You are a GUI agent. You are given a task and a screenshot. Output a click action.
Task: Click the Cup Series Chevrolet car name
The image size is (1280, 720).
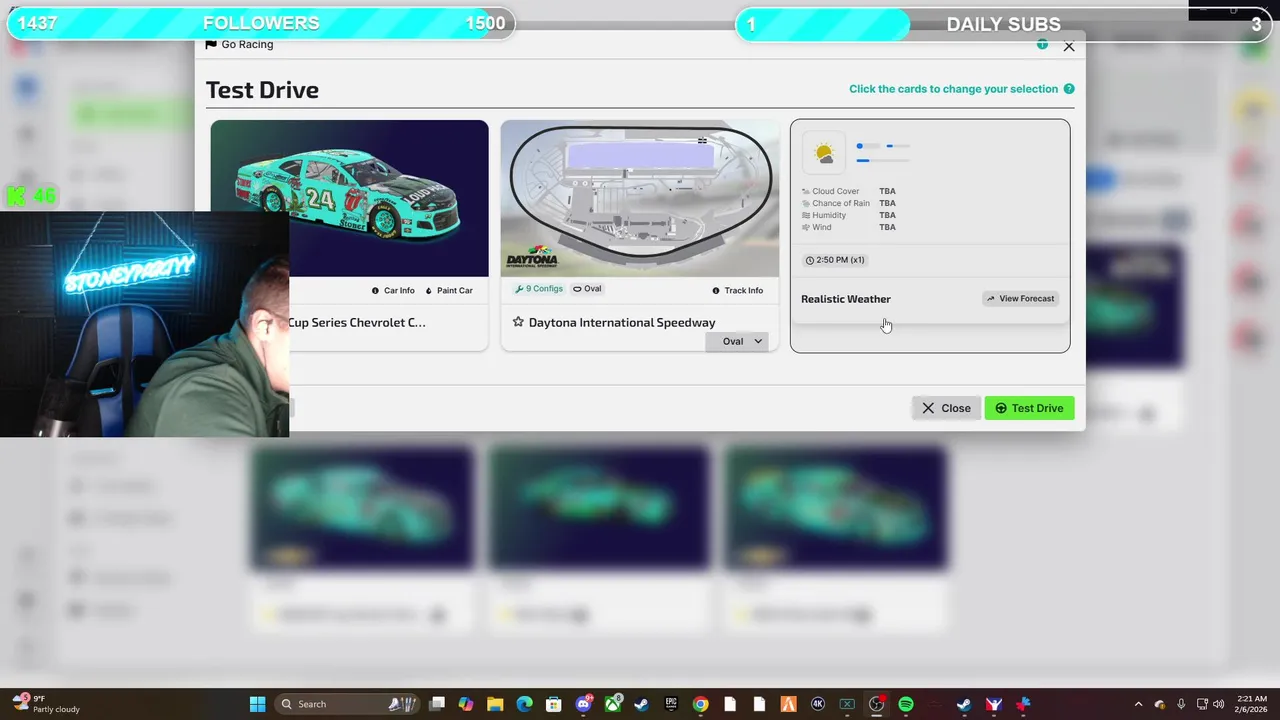[x=357, y=322]
